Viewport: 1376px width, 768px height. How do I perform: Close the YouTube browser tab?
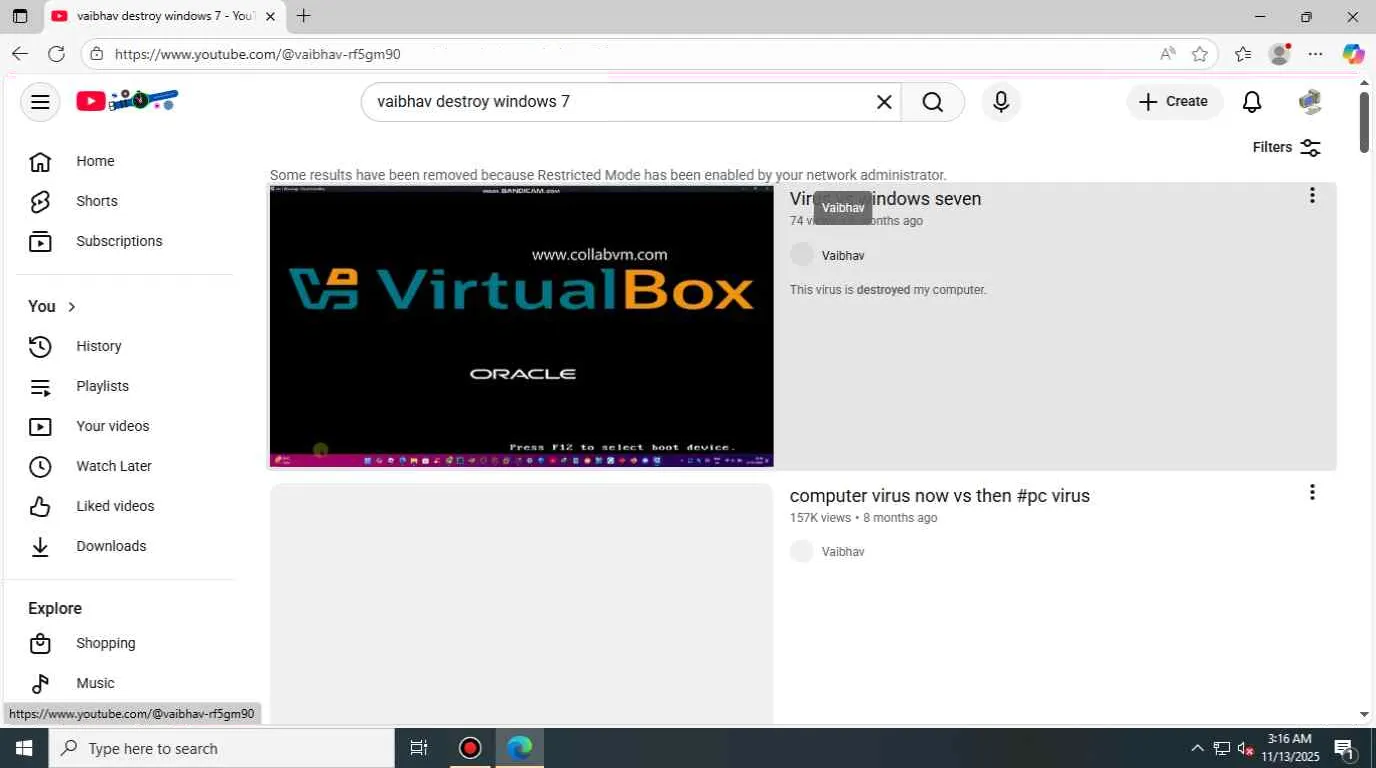tap(270, 16)
